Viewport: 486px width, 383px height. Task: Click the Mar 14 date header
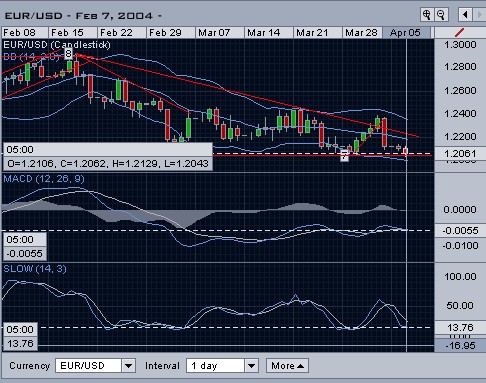click(269, 33)
